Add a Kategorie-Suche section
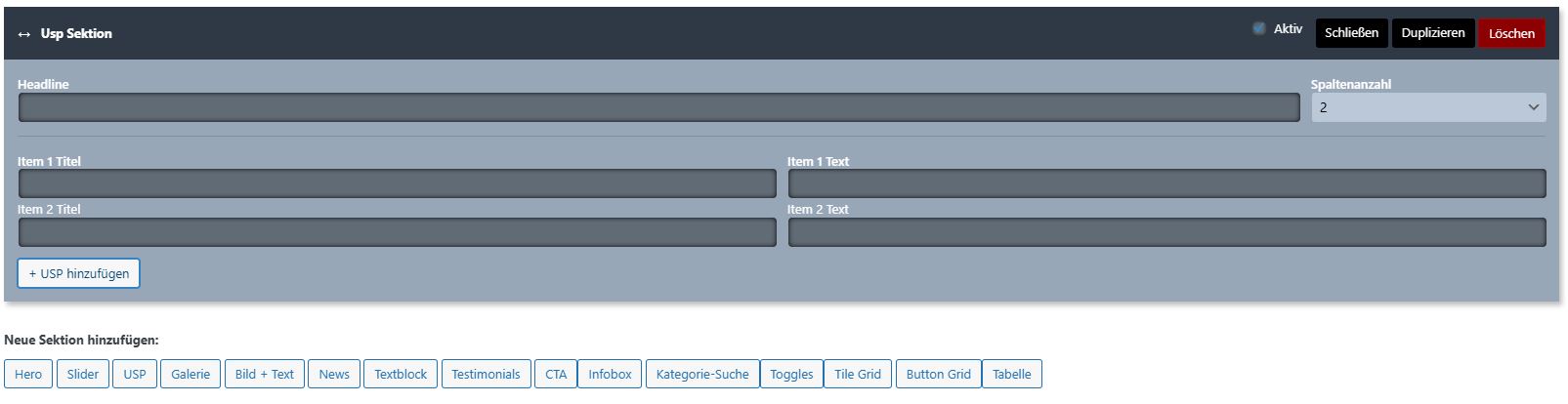 (702, 374)
